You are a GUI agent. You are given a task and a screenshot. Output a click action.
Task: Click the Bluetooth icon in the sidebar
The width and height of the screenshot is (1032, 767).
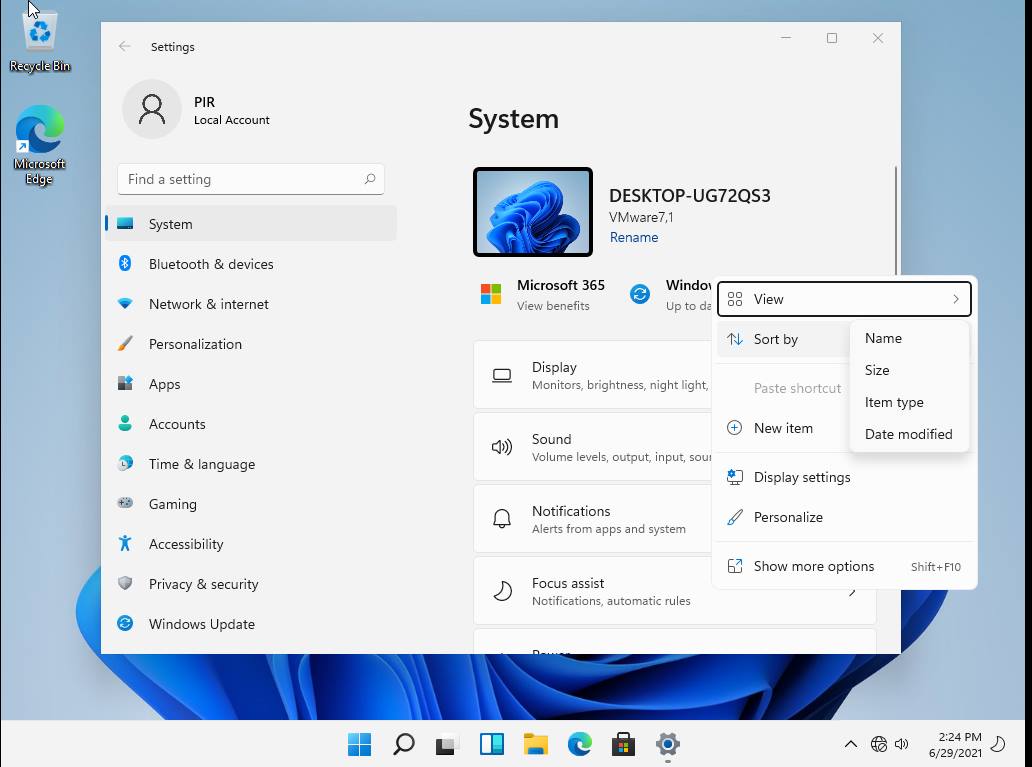[x=125, y=263]
